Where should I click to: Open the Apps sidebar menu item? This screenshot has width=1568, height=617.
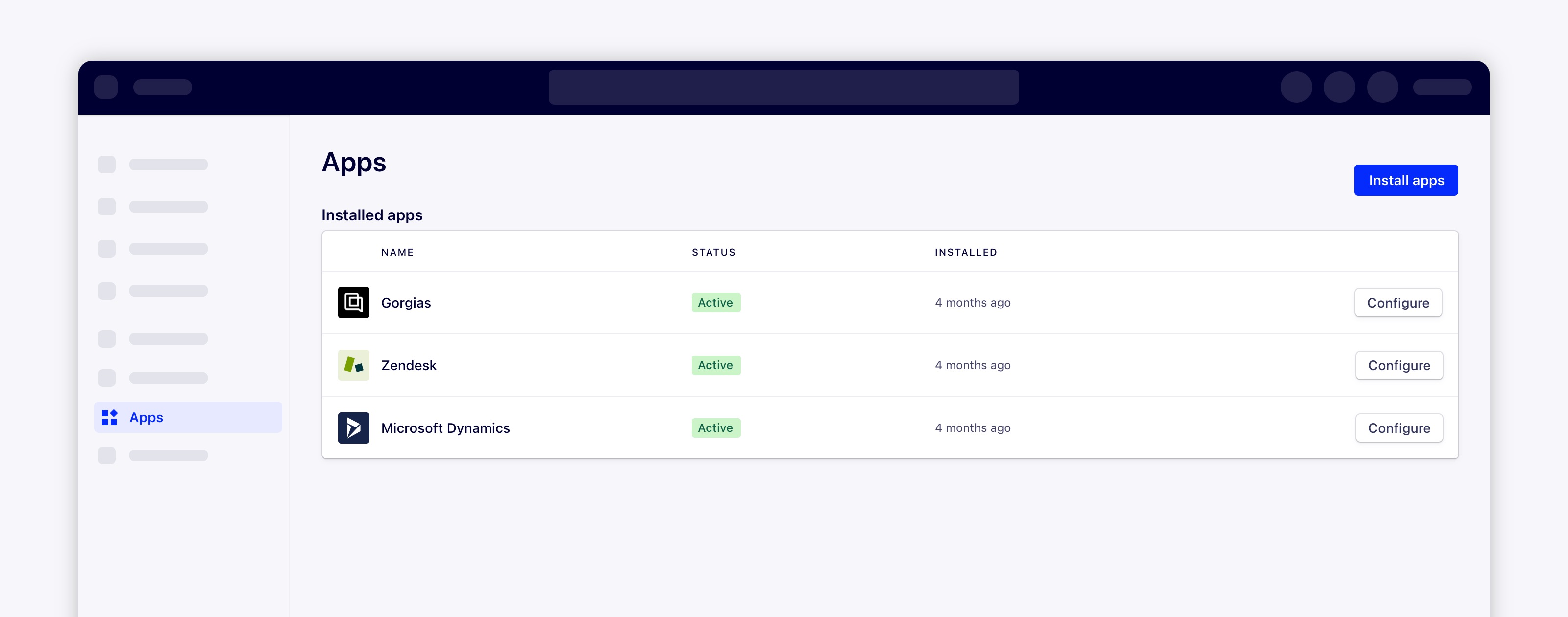[188, 417]
